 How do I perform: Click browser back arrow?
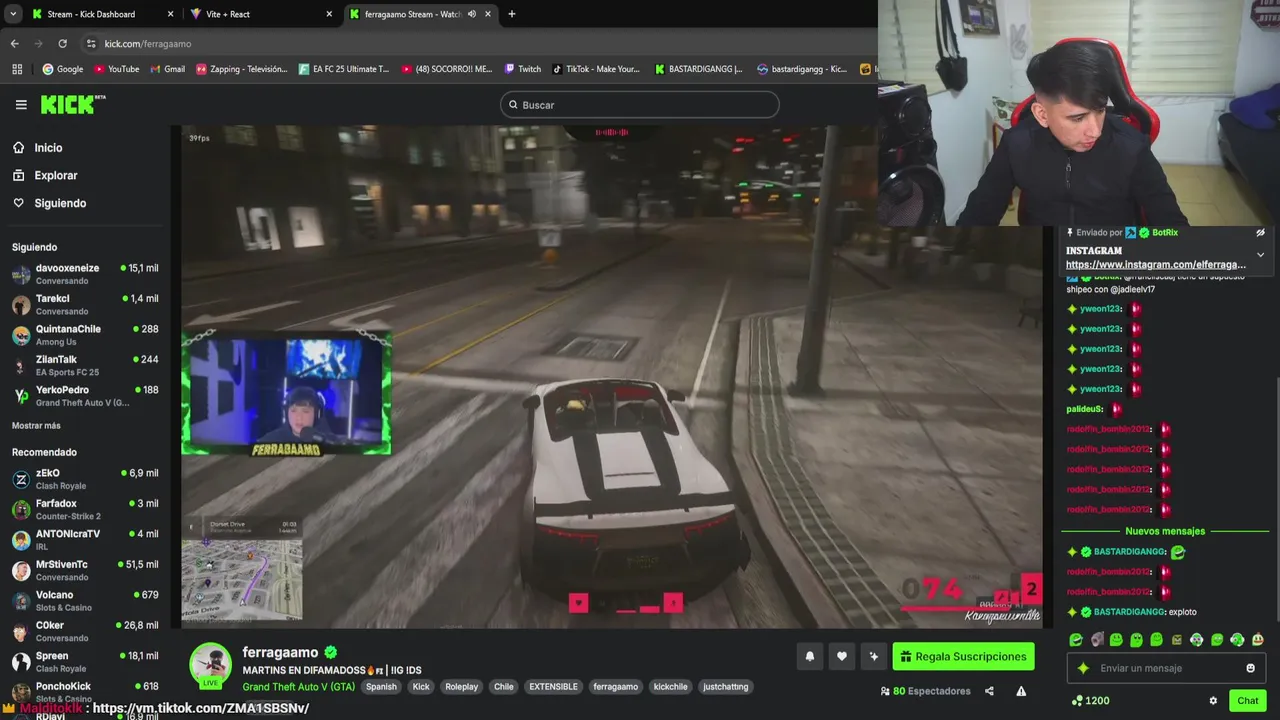14,44
